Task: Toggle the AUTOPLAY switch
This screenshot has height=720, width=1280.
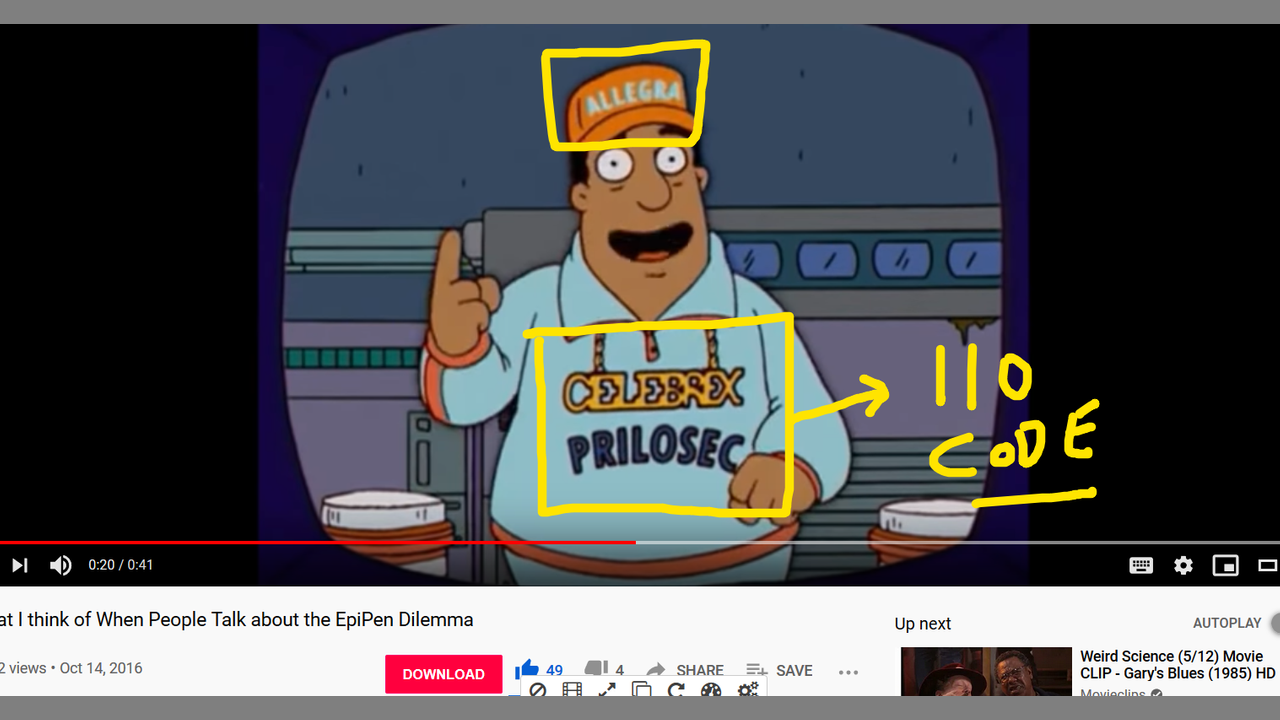Action: coord(1274,623)
